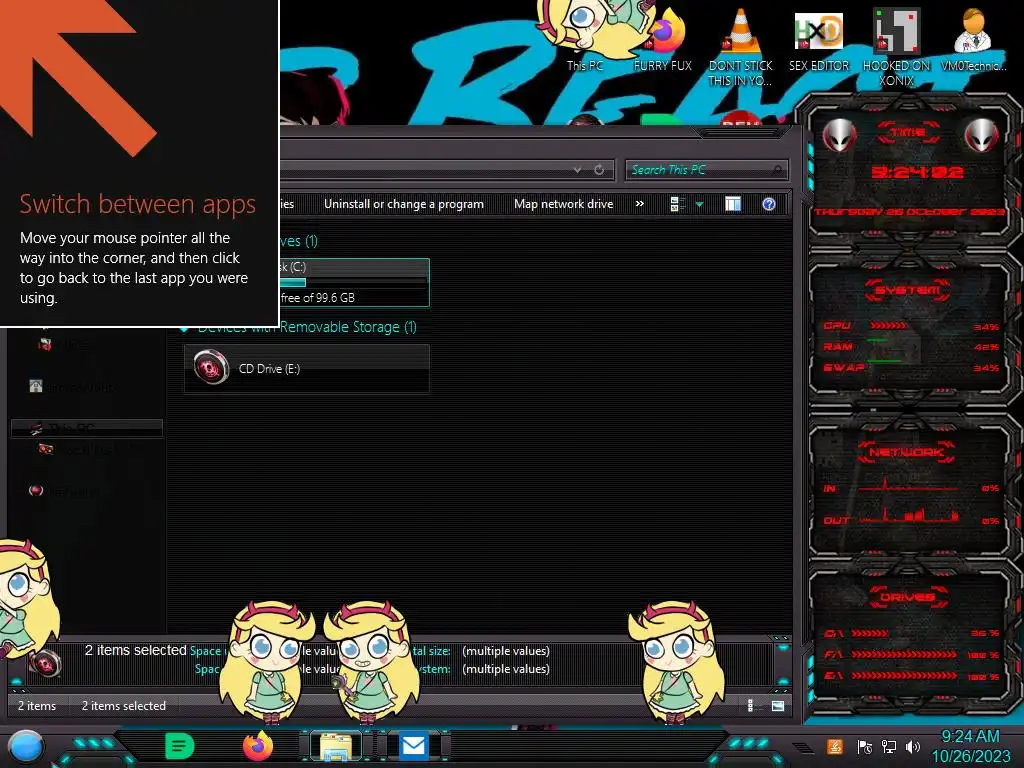Open the volume speaker tray icon
The width and height of the screenshot is (1024, 768).
click(913, 747)
